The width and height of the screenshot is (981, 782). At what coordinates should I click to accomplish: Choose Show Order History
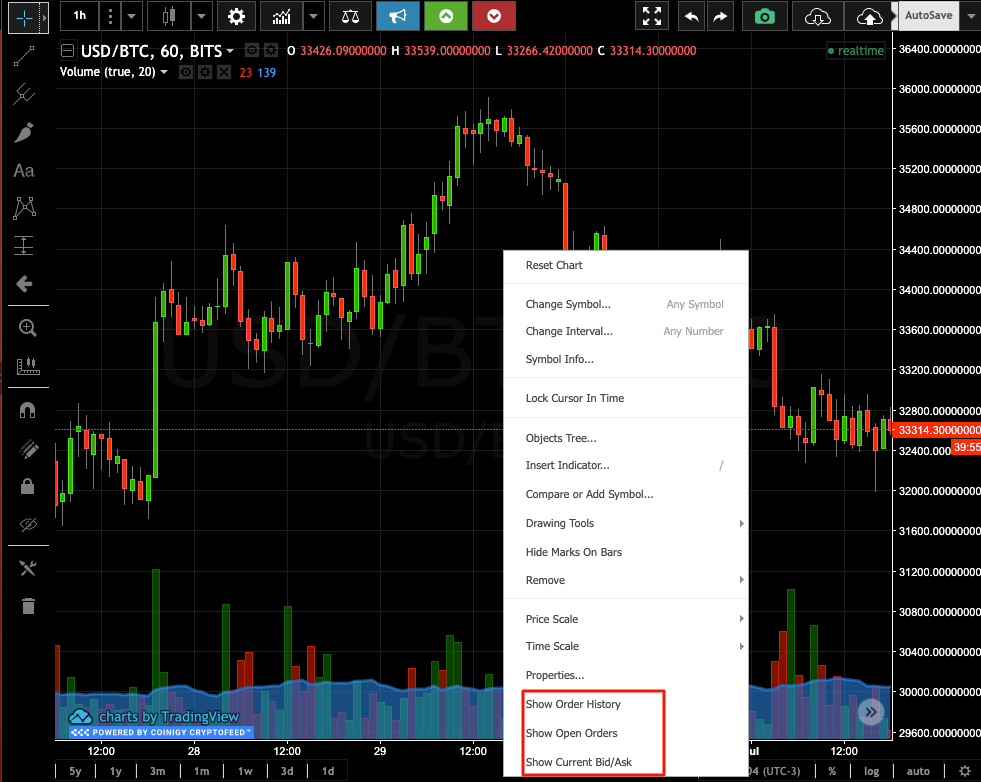click(626, 704)
